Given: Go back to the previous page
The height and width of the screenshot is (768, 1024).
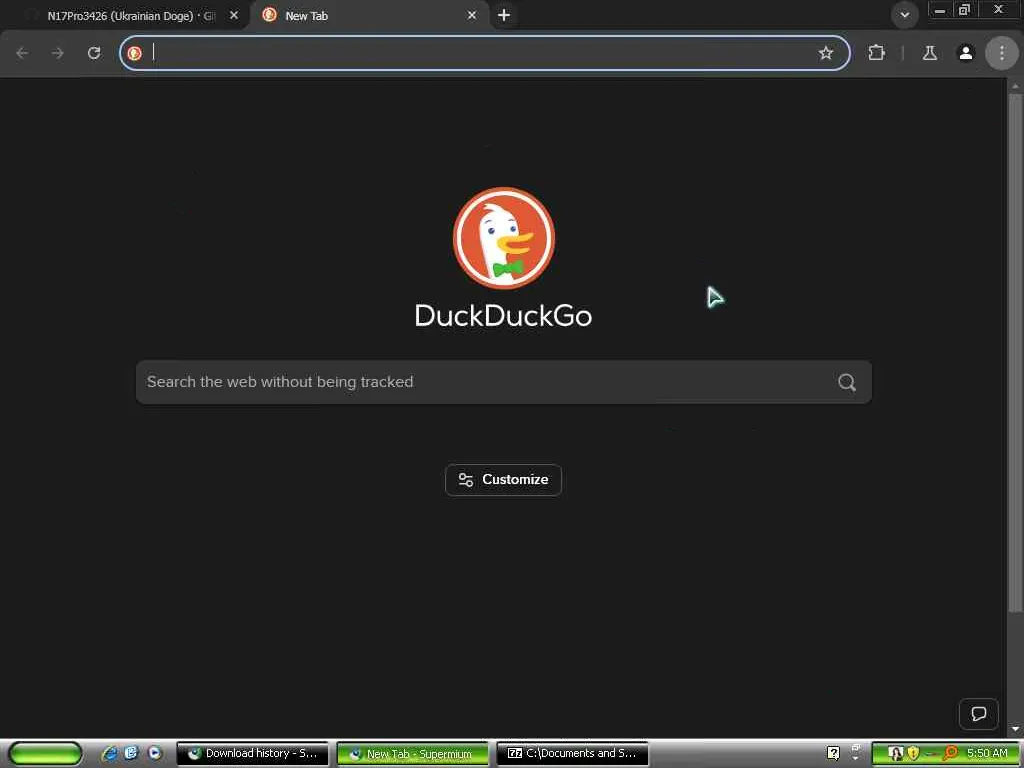Looking at the screenshot, I should tap(22, 53).
